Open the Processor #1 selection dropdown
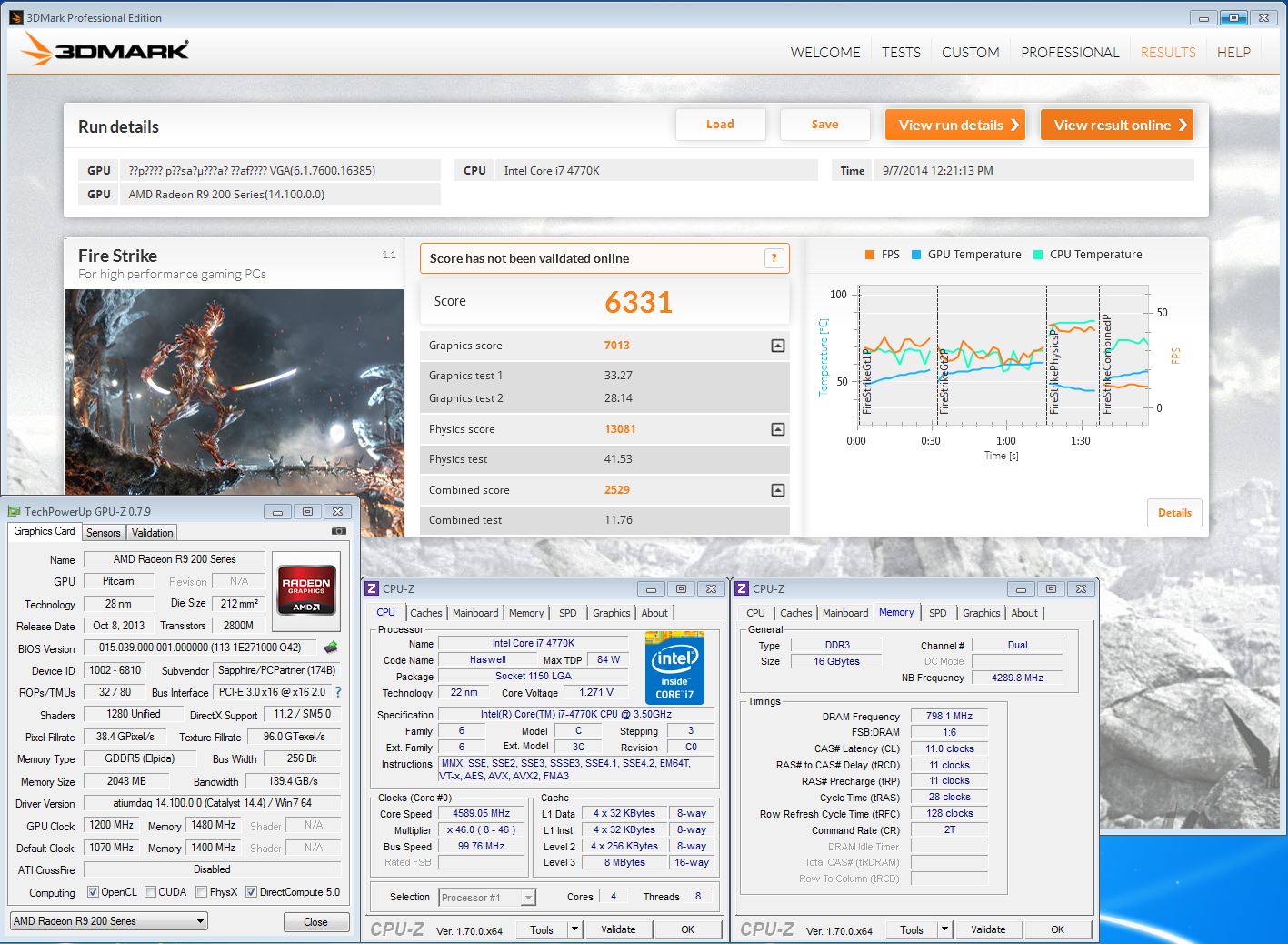 coord(487,898)
